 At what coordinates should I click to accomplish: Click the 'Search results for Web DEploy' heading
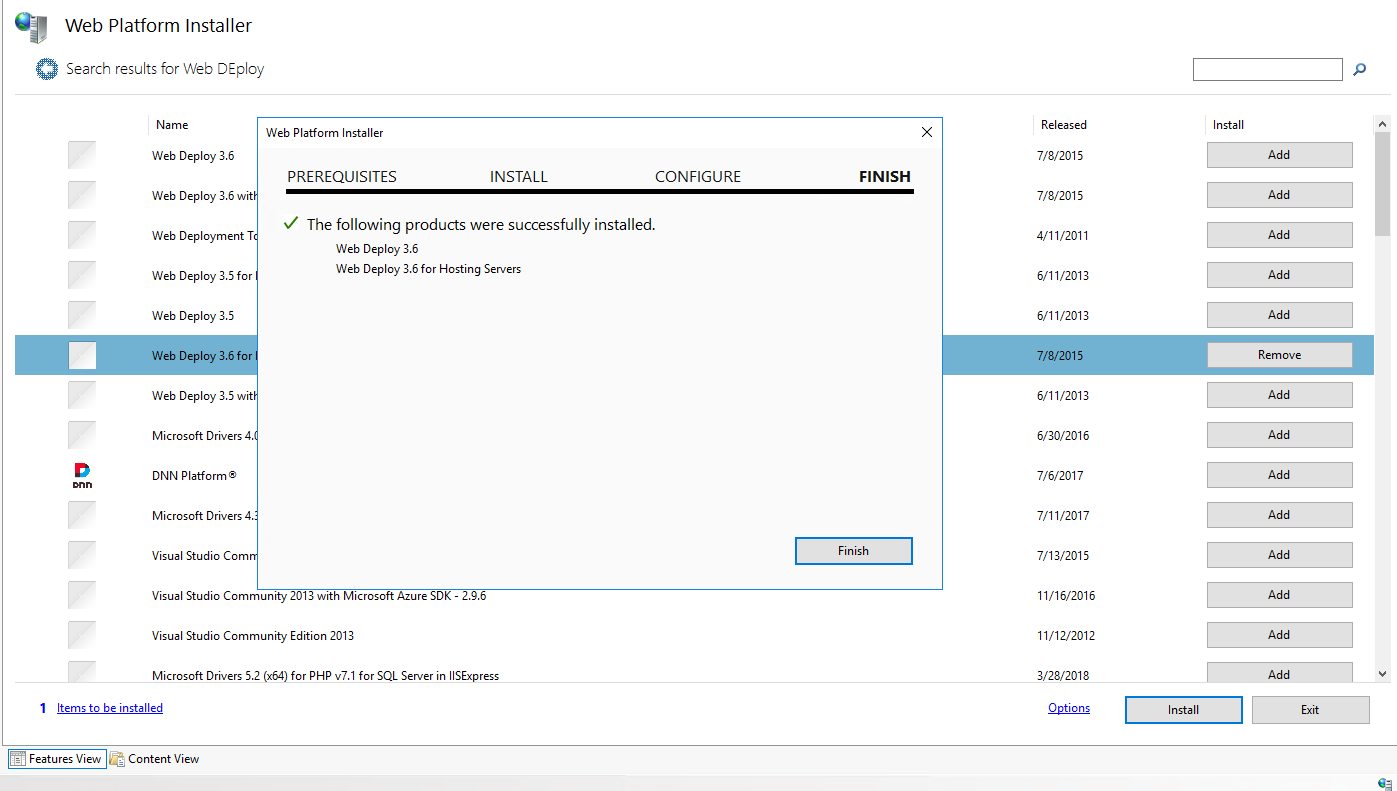(165, 69)
